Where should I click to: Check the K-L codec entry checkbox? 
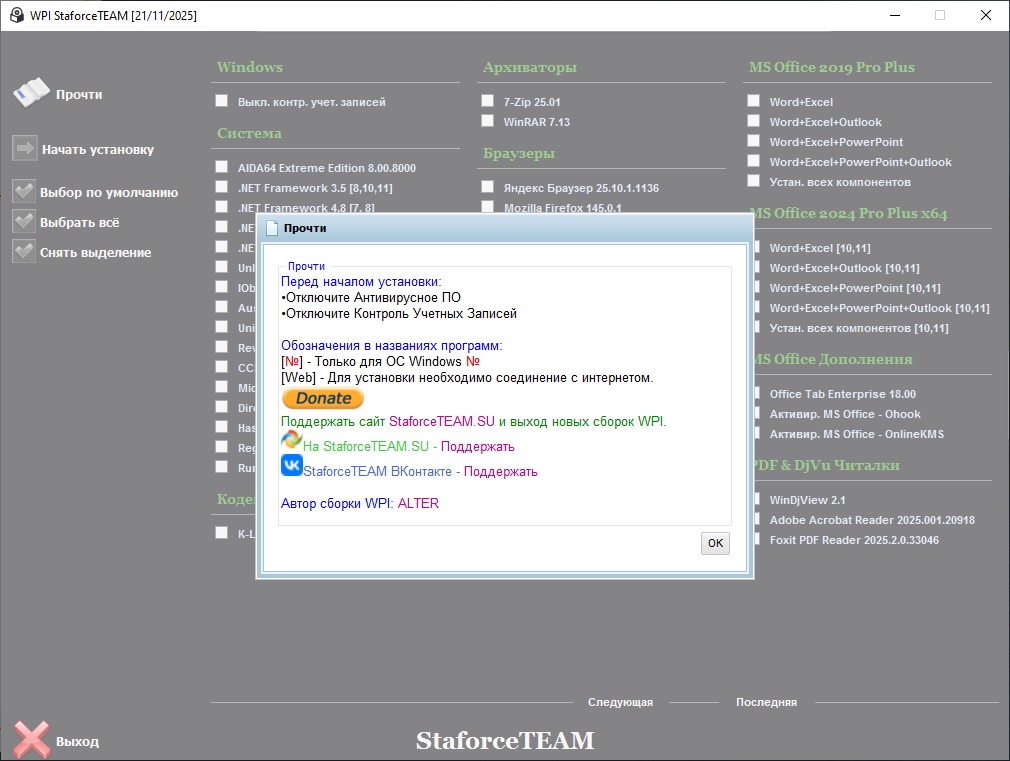(222, 532)
